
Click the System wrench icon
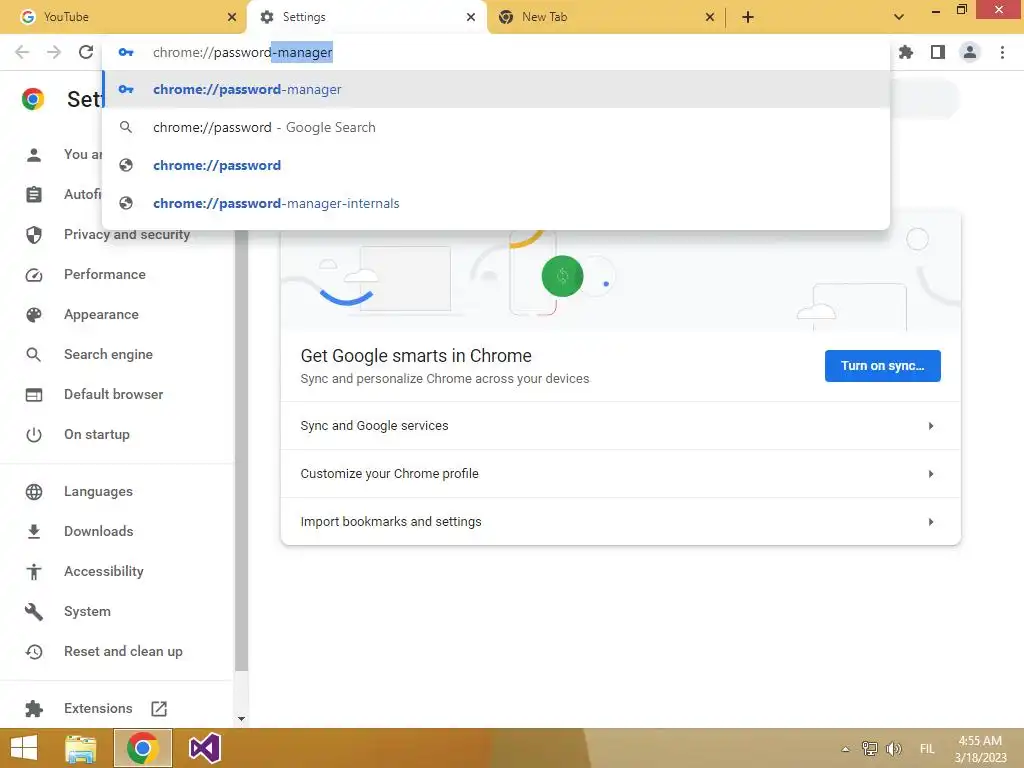[34, 612]
